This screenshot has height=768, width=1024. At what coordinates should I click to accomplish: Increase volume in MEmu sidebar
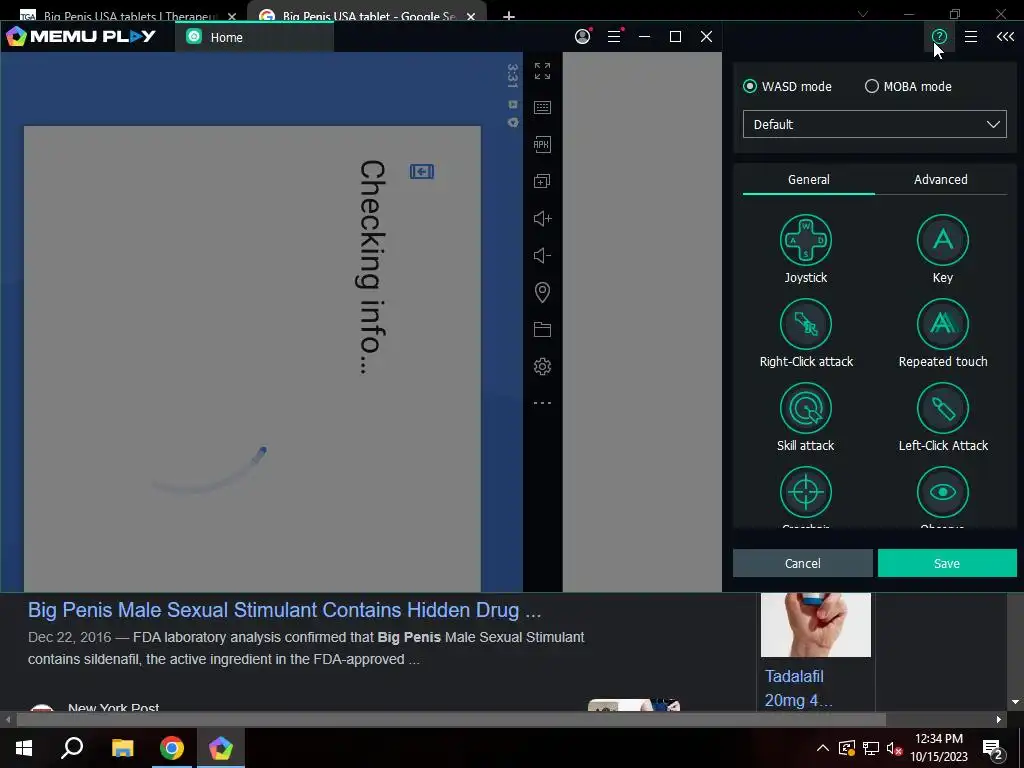click(x=542, y=218)
